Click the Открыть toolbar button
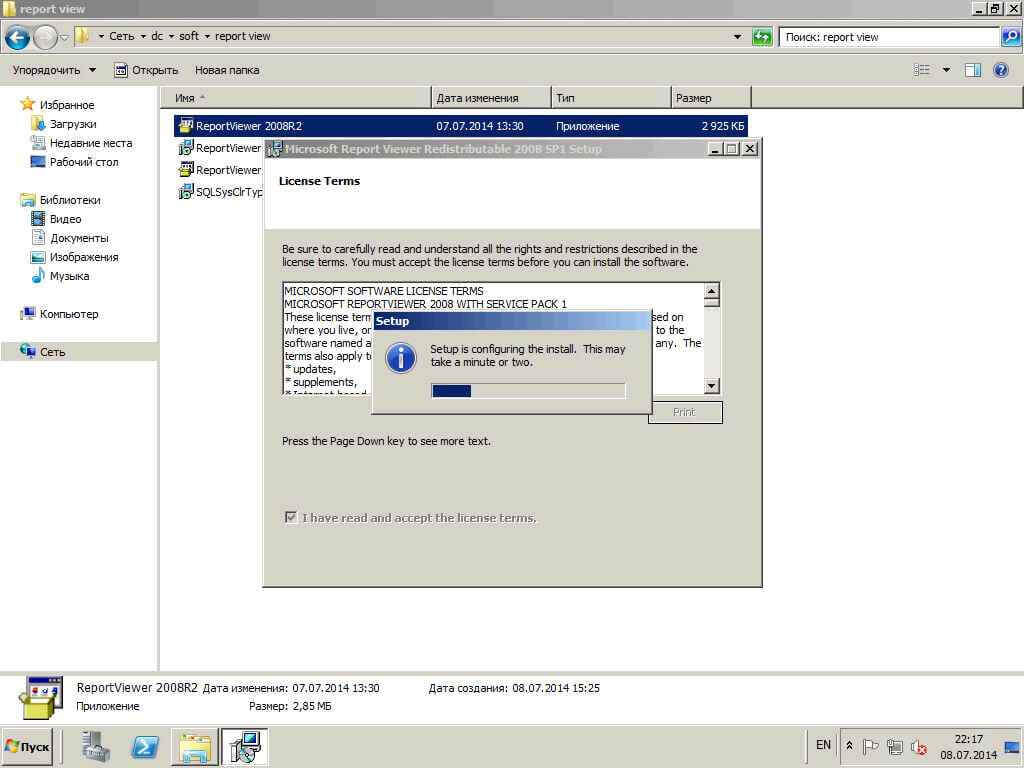Image resolution: width=1024 pixels, height=768 pixels. (146, 70)
